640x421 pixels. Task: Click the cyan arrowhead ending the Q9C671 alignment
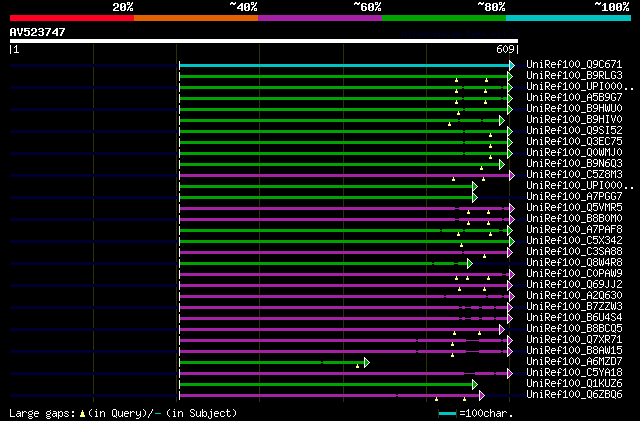tap(512, 65)
